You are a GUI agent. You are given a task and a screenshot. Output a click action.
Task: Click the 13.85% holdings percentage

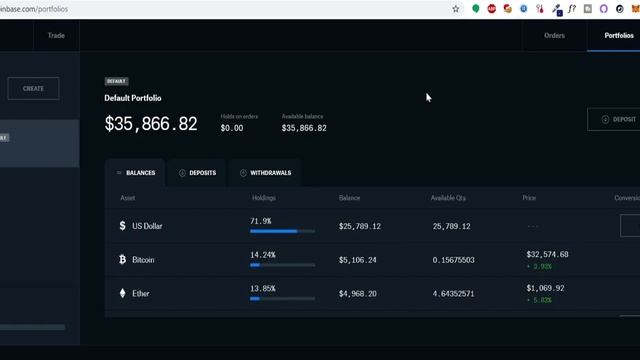[x=262, y=289]
